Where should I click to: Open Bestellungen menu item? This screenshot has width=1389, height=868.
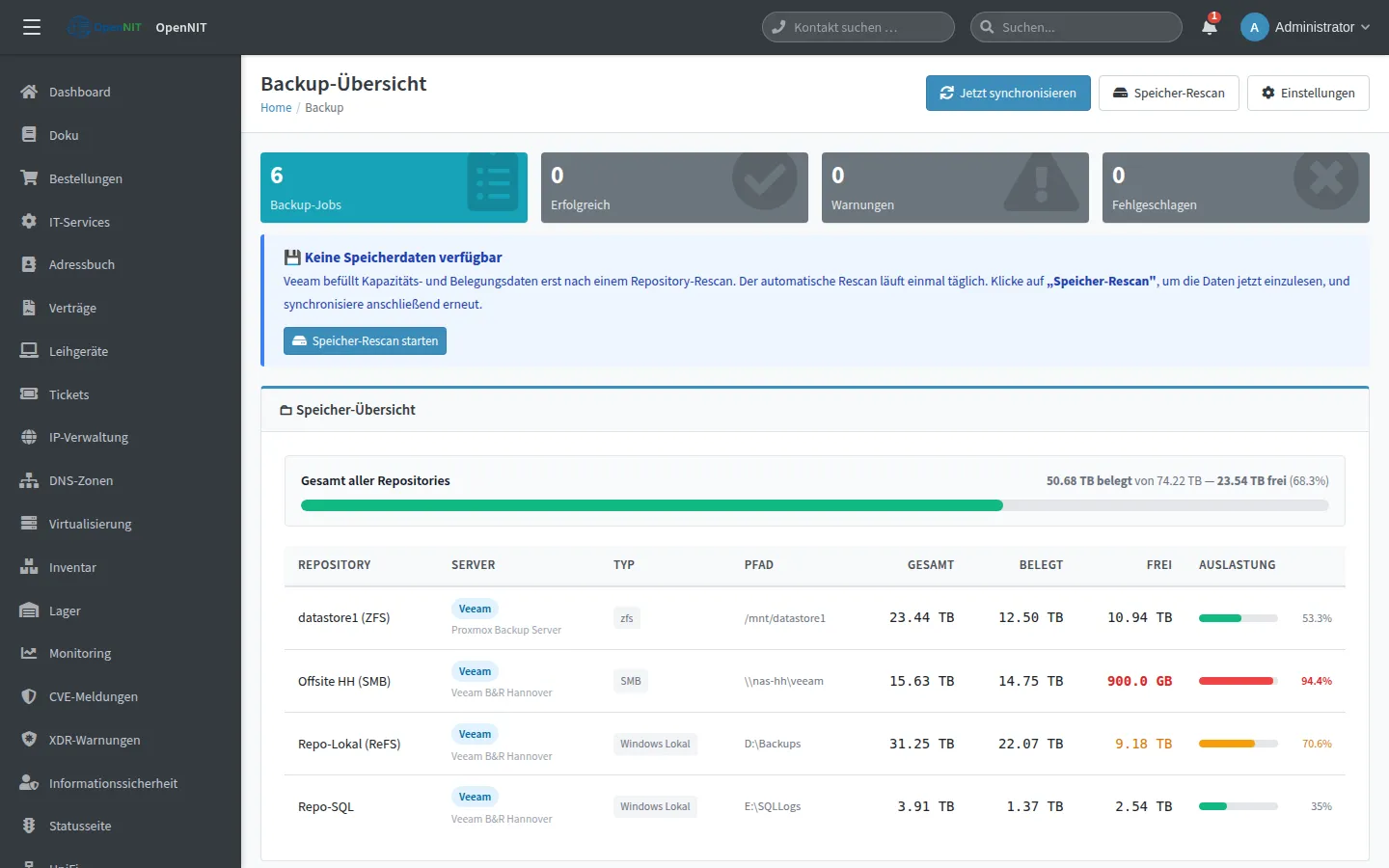(121, 178)
